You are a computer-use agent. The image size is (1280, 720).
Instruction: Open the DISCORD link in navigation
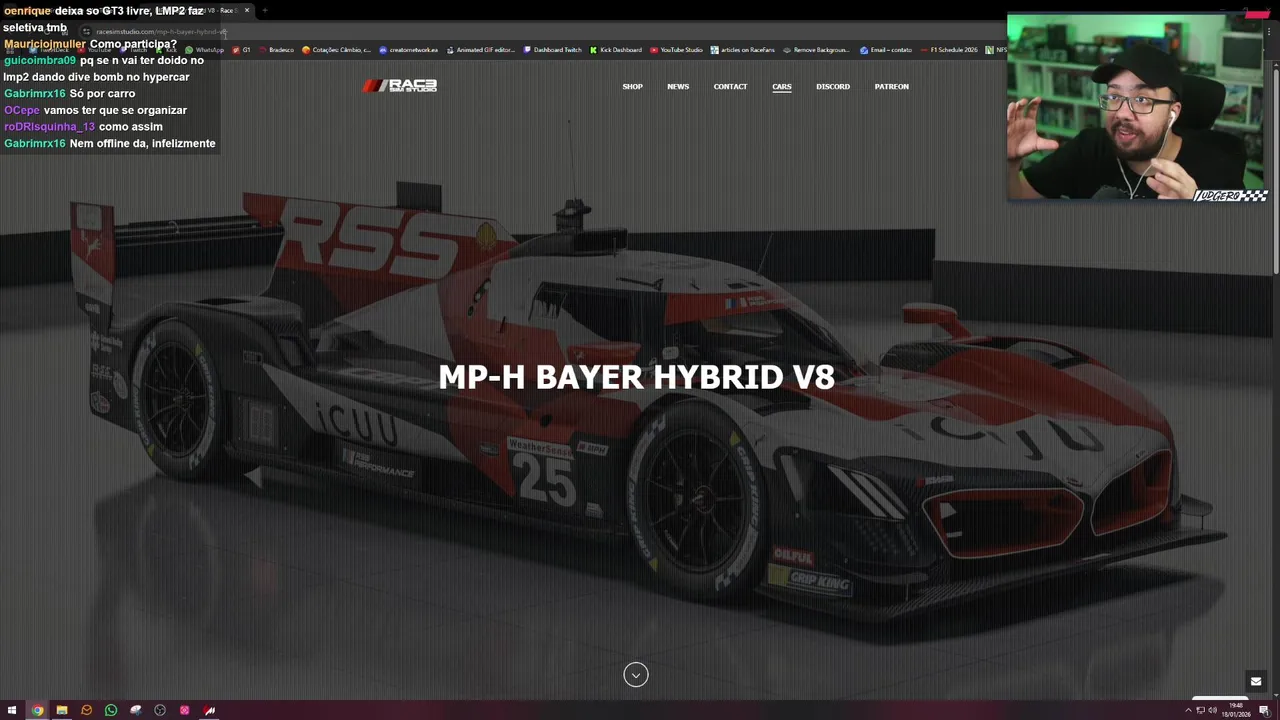(x=833, y=87)
